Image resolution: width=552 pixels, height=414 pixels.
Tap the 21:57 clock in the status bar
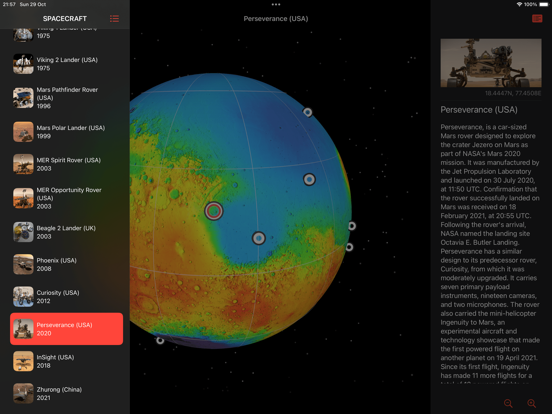click(x=9, y=4)
